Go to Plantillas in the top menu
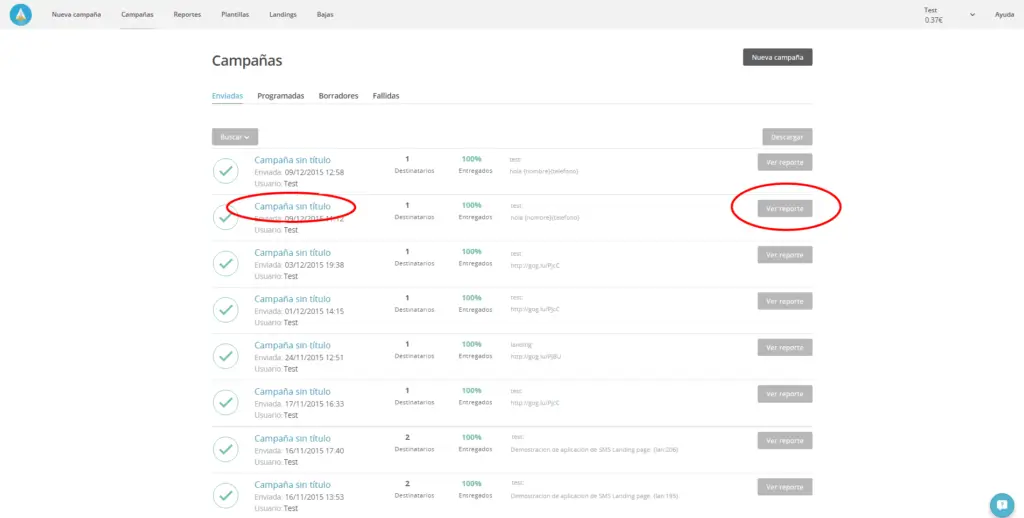 pyautogui.click(x=236, y=15)
